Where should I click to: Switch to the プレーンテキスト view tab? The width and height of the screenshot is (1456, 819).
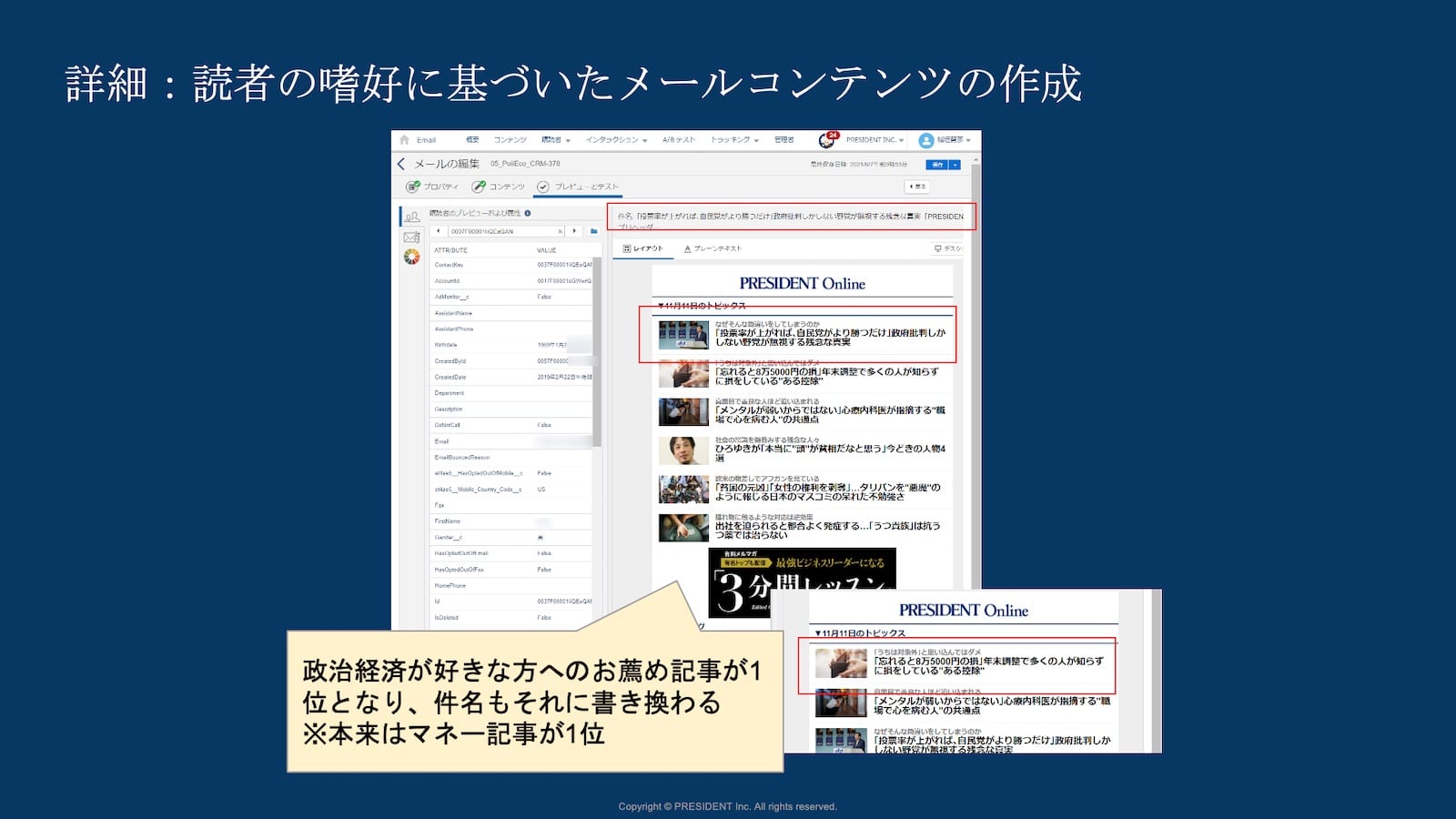tap(713, 248)
